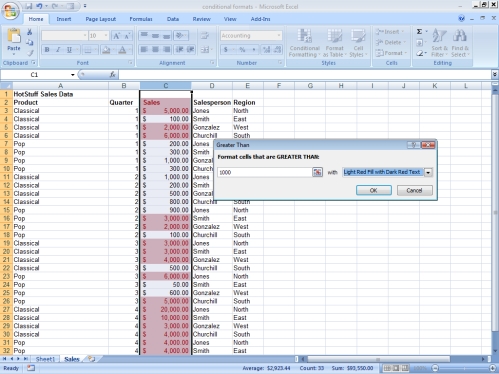Open the Page Layout ribbon tab
Image resolution: width=499 pixels, height=374 pixels.
click(x=101, y=19)
